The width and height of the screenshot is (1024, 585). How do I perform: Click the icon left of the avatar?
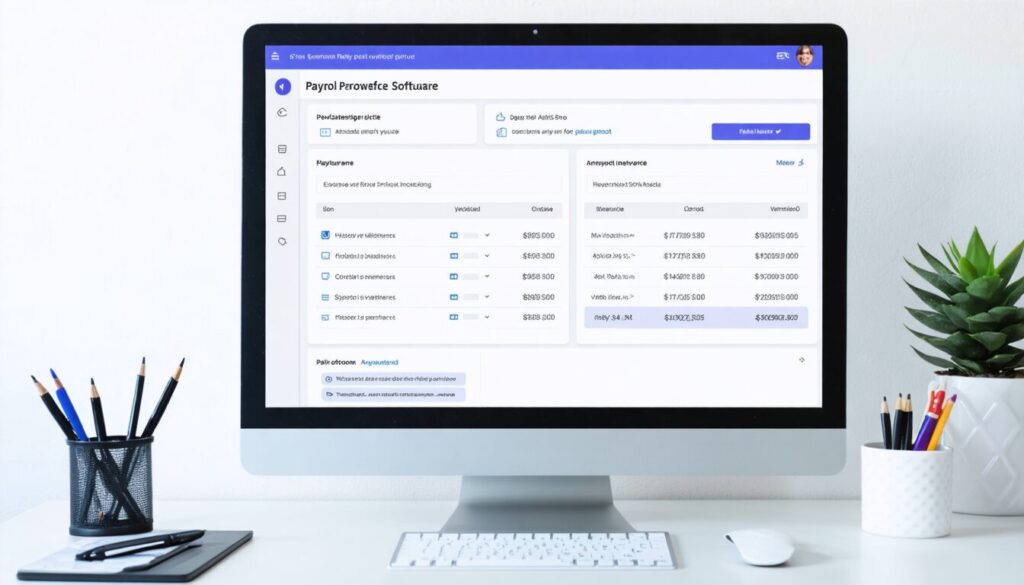click(x=782, y=56)
